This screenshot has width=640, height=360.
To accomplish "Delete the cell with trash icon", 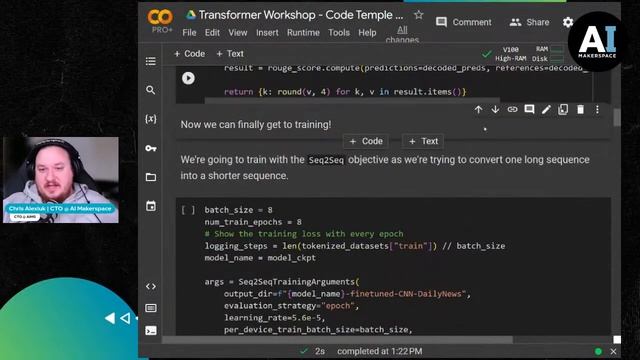I will (580, 109).
